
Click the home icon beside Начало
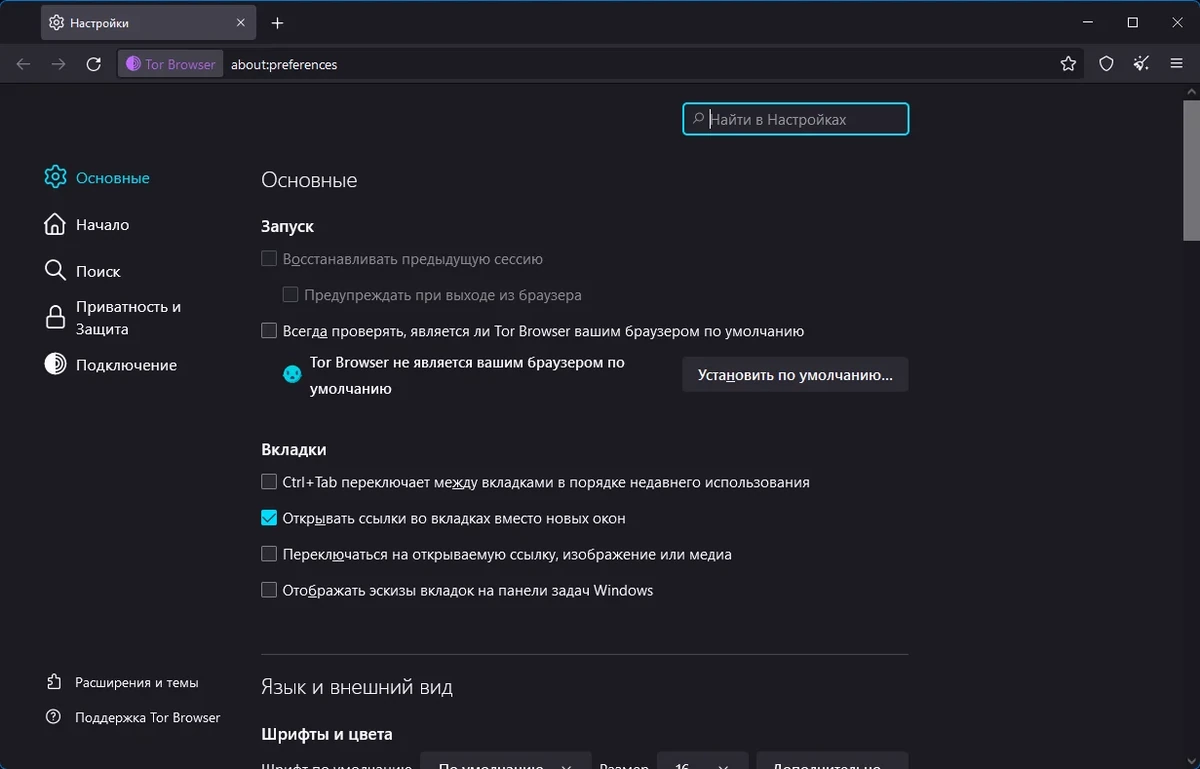coord(55,225)
